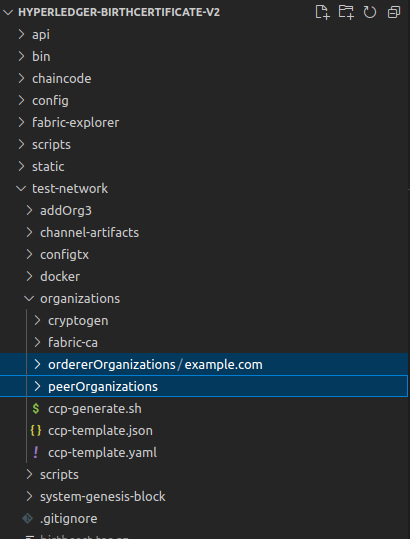410x539 pixels.
Task: Expand the fabric-ca folder chevron
Action: (37, 342)
